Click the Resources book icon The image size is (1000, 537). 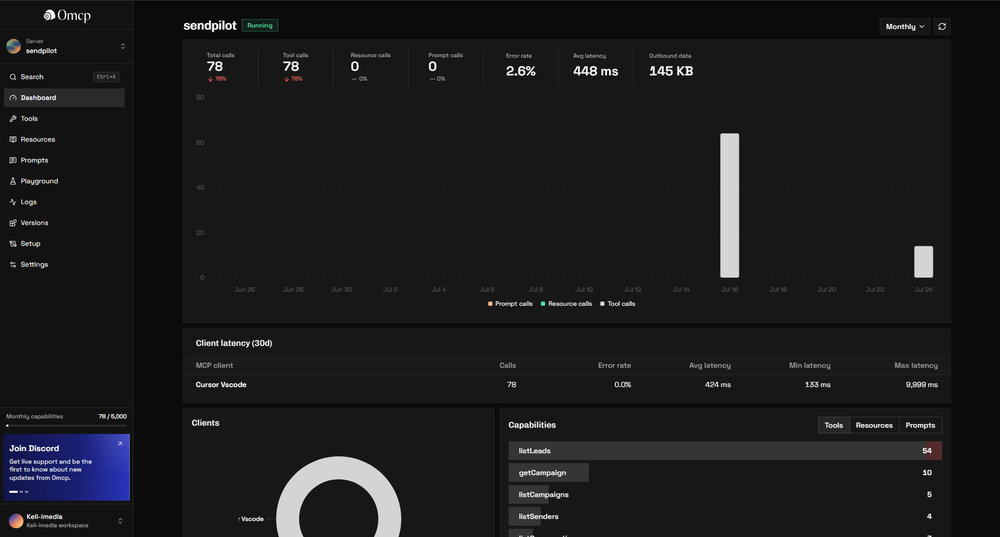pos(13,139)
